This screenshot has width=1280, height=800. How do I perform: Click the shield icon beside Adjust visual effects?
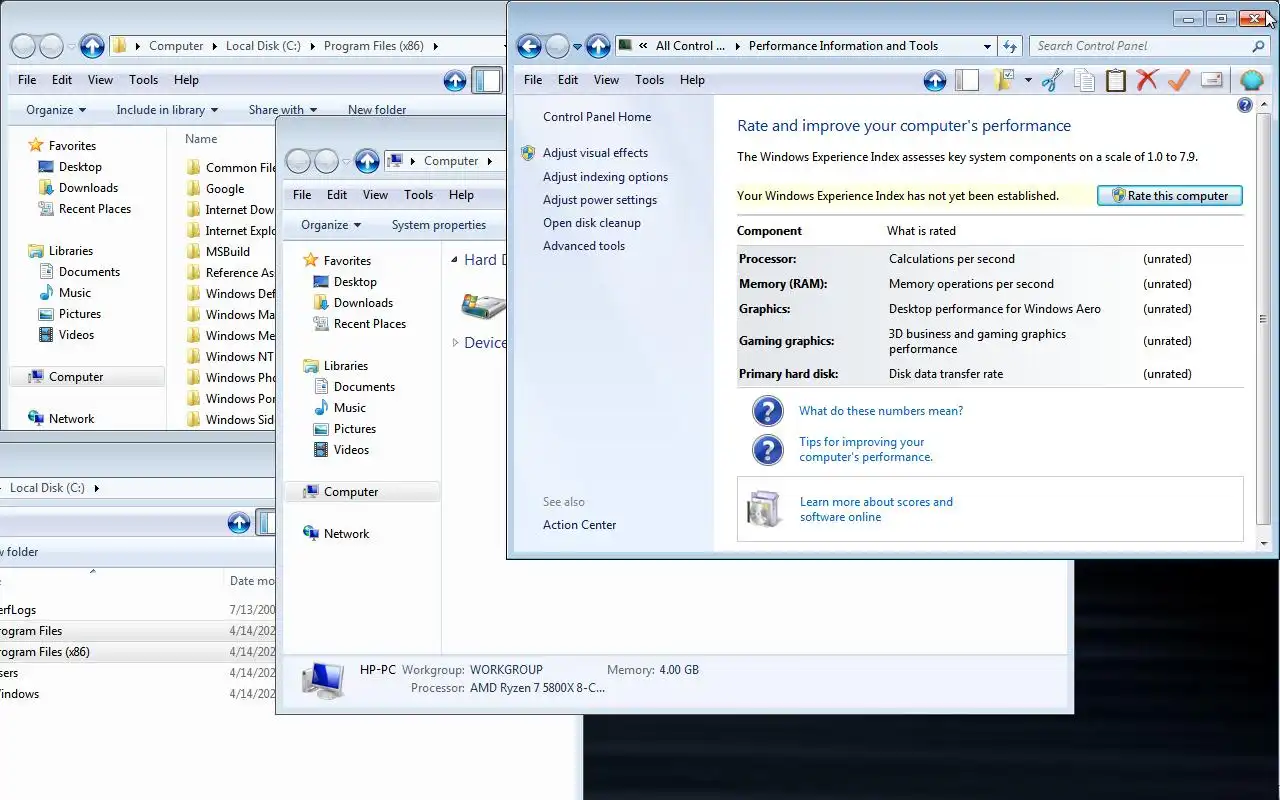tap(528, 153)
